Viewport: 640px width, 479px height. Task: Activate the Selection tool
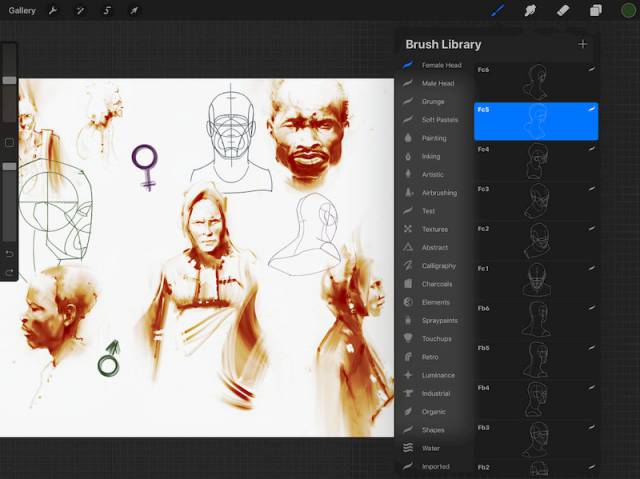point(107,11)
